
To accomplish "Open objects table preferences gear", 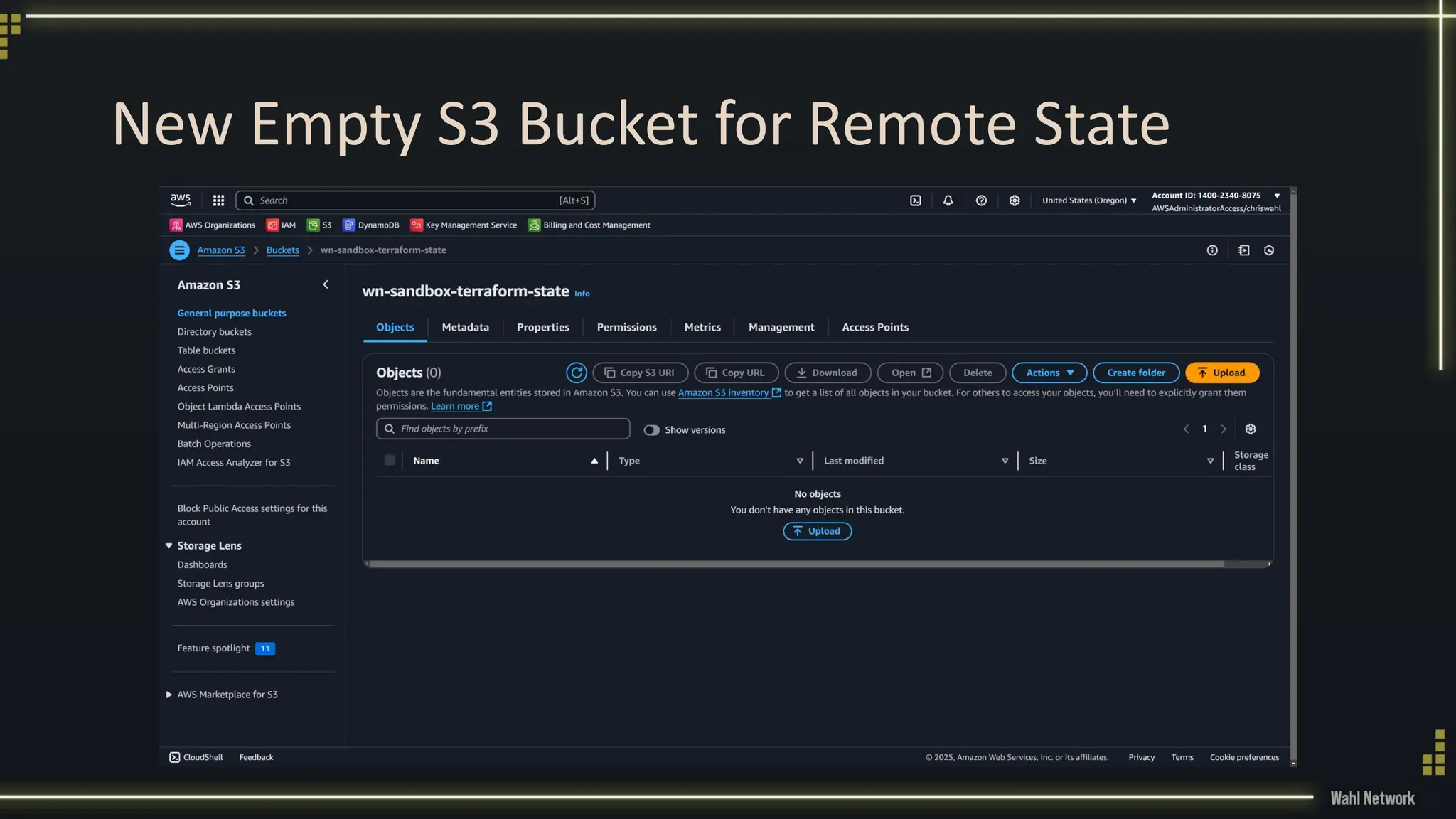I will (x=1251, y=429).
